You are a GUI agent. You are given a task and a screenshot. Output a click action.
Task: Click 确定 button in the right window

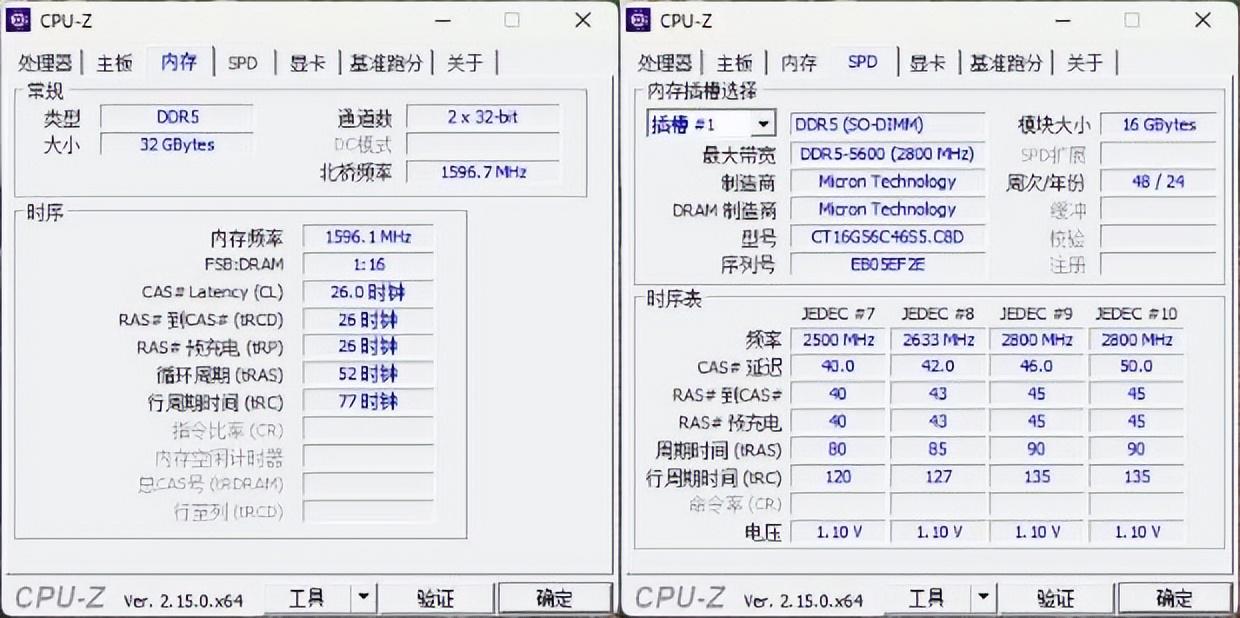(1174, 598)
